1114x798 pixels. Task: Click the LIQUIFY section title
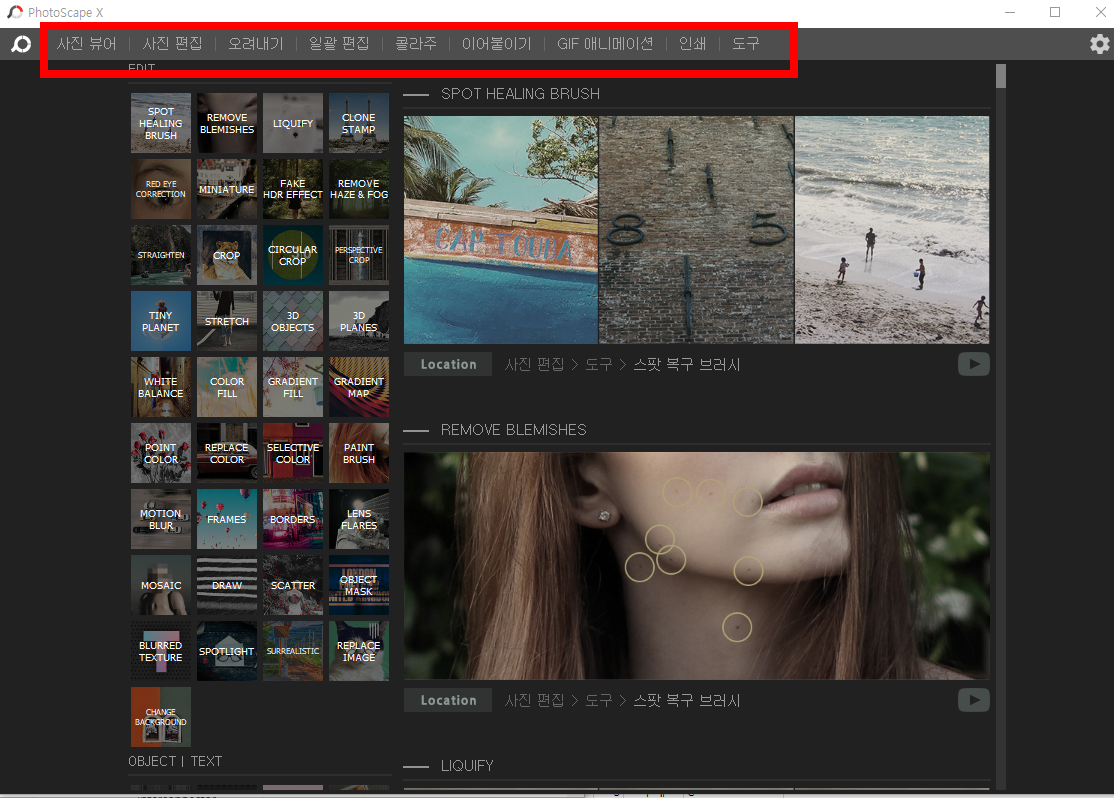click(x=467, y=766)
